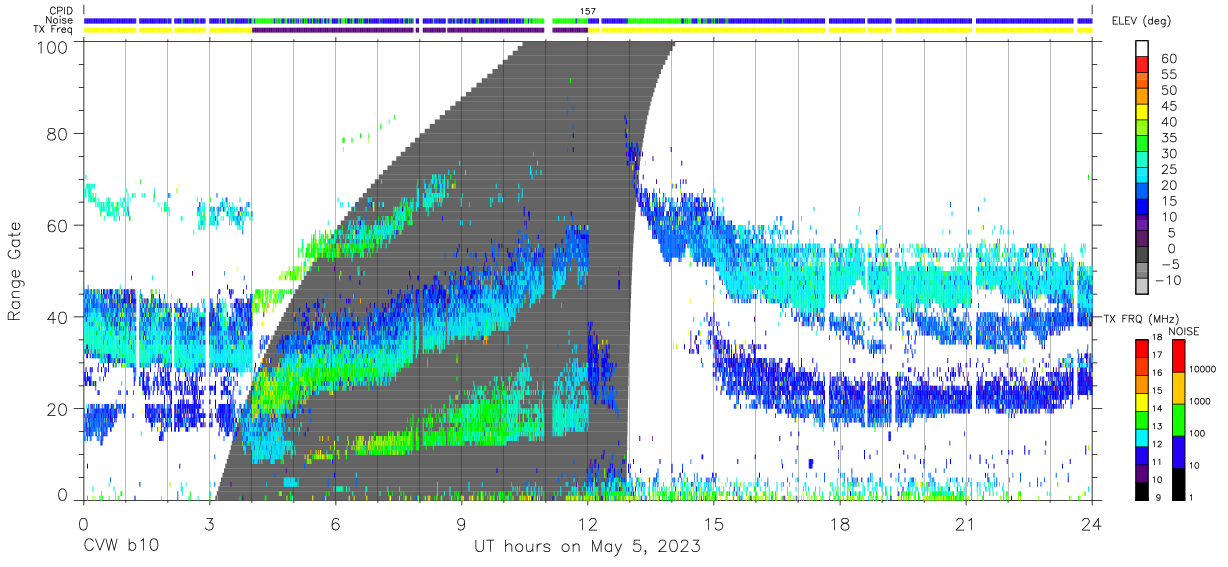The image size is (1228, 567).
Task: Click the noise legend label '10000'
Action: click(x=1202, y=370)
